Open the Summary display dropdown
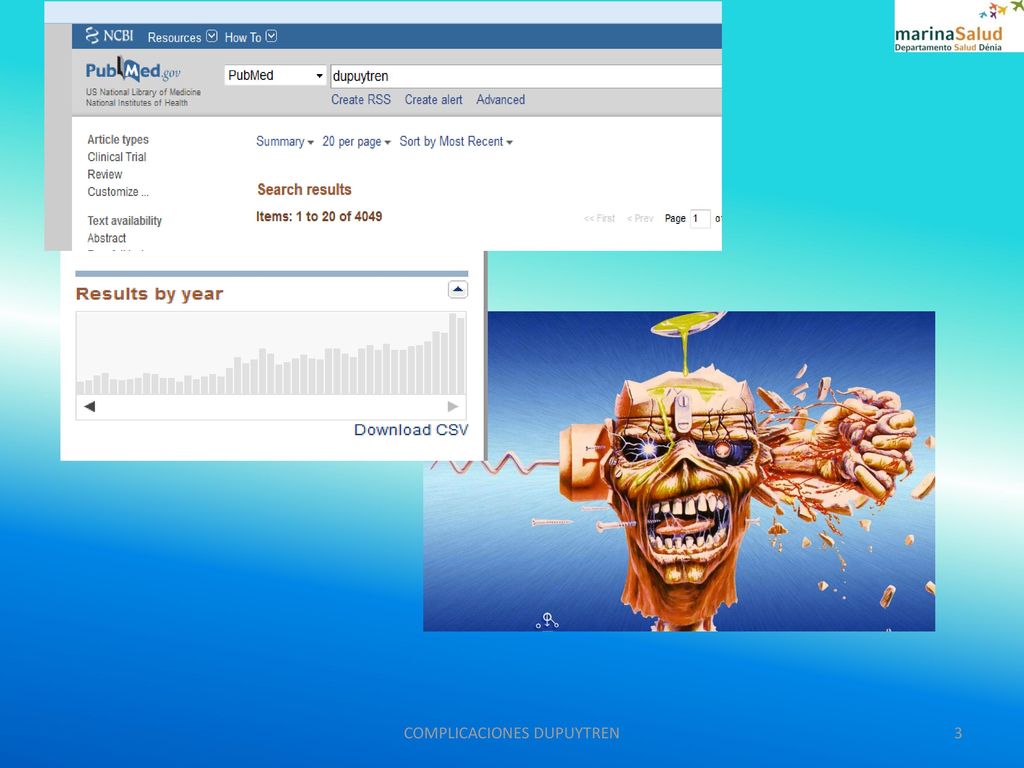 (285, 142)
